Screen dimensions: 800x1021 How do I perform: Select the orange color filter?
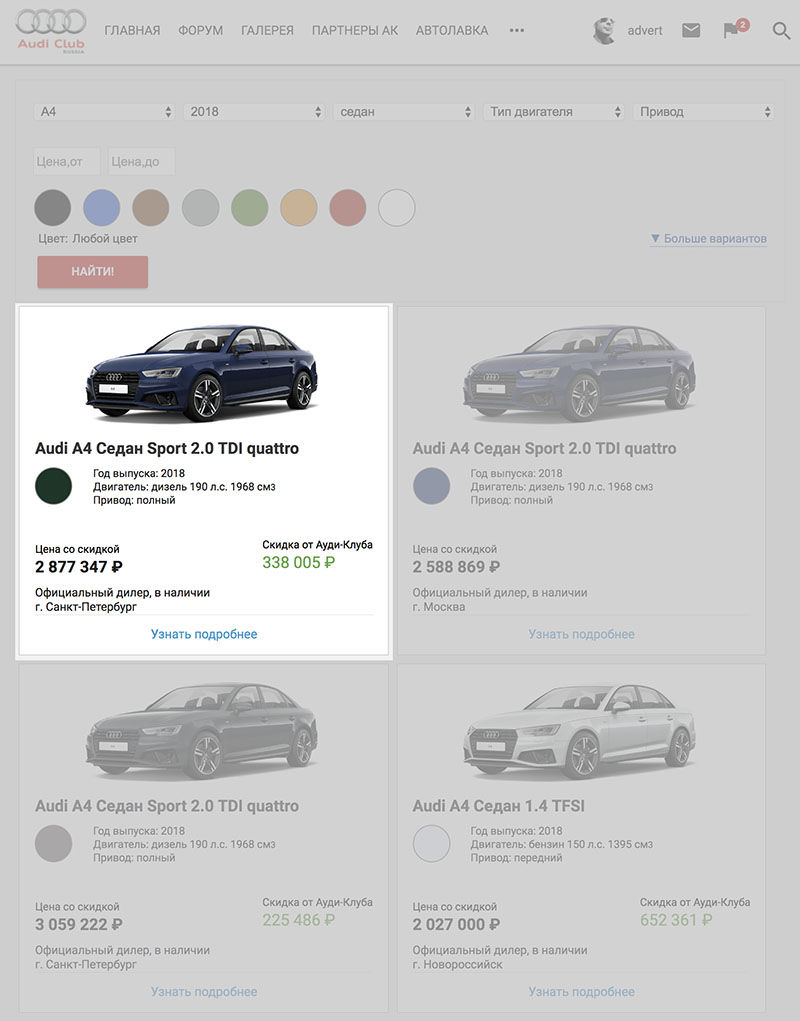coord(299,208)
